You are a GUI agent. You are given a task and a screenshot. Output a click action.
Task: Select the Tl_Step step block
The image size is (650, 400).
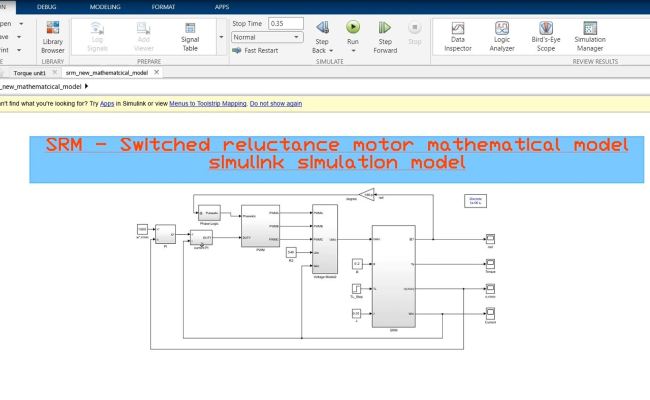tap(357, 288)
